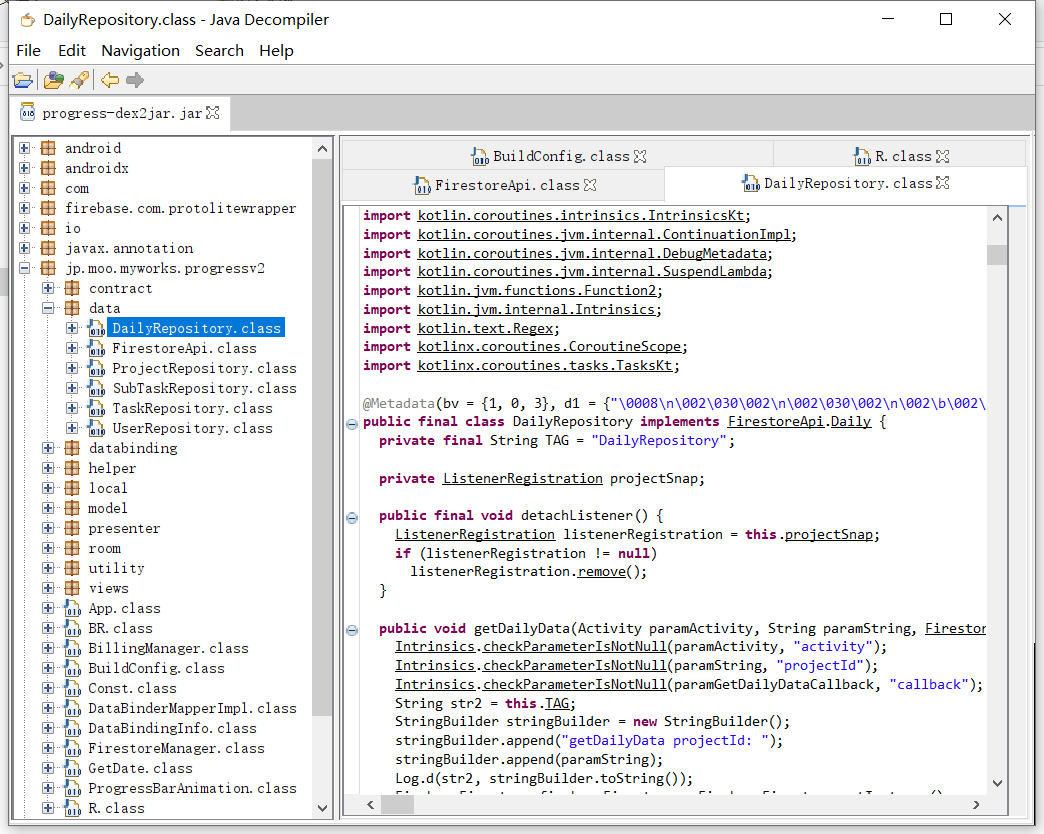Click the Const.class file icon
The height and width of the screenshot is (834, 1044).
(x=73, y=688)
